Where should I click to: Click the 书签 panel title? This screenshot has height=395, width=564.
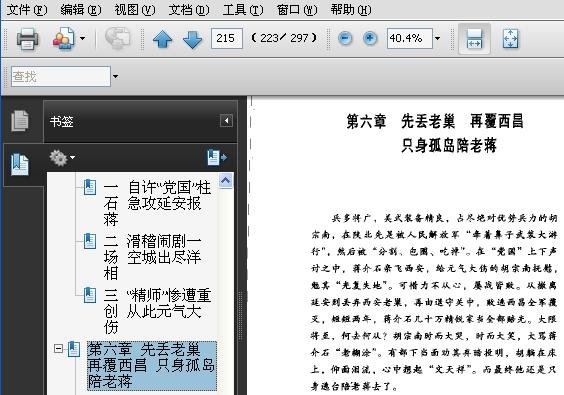coord(62,121)
